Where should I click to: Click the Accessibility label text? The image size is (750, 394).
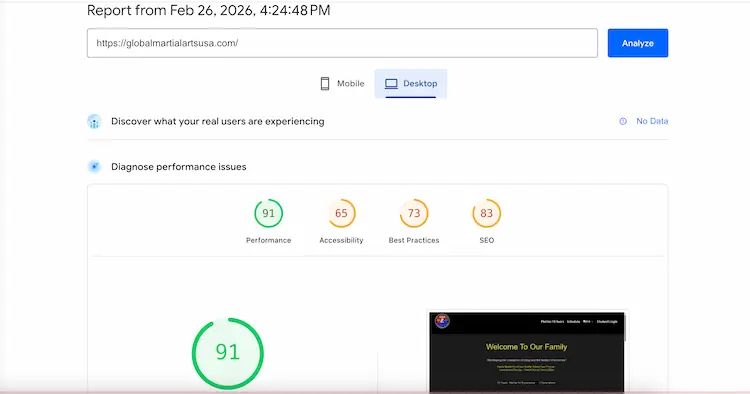point(341,240)
